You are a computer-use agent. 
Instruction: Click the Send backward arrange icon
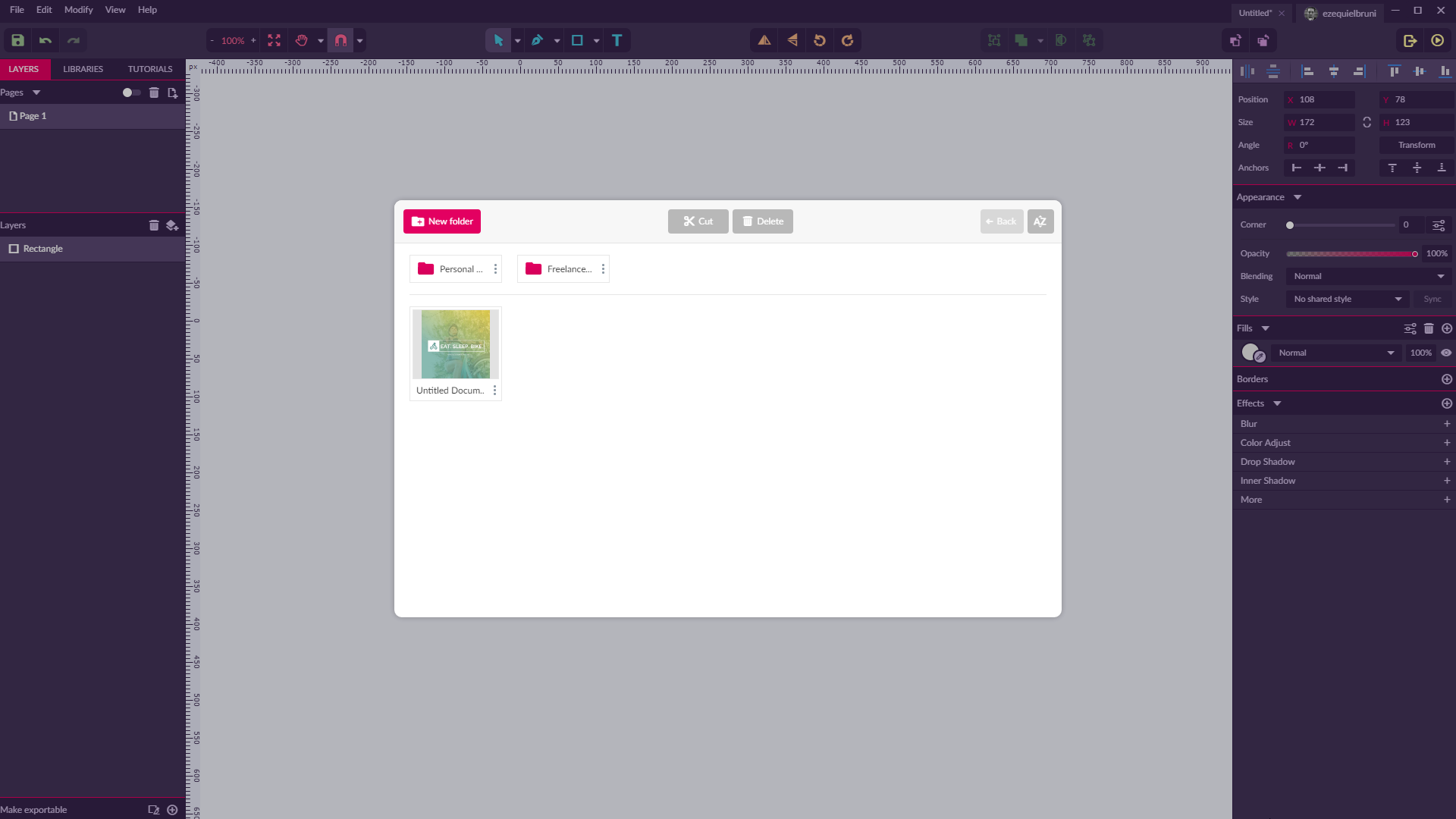pyautogui.click(x=1263, y=40)
